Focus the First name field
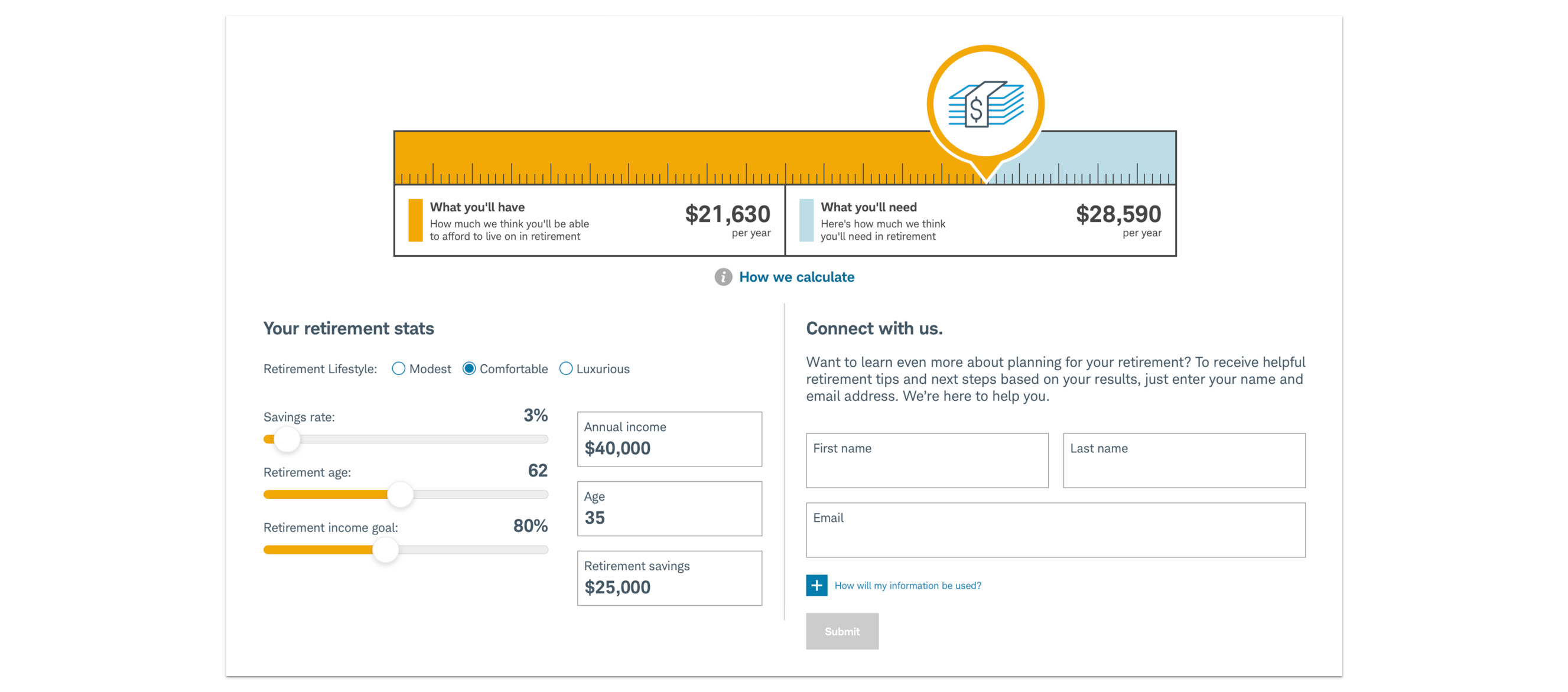This screenshot has width=1568, height=692. 926,461
